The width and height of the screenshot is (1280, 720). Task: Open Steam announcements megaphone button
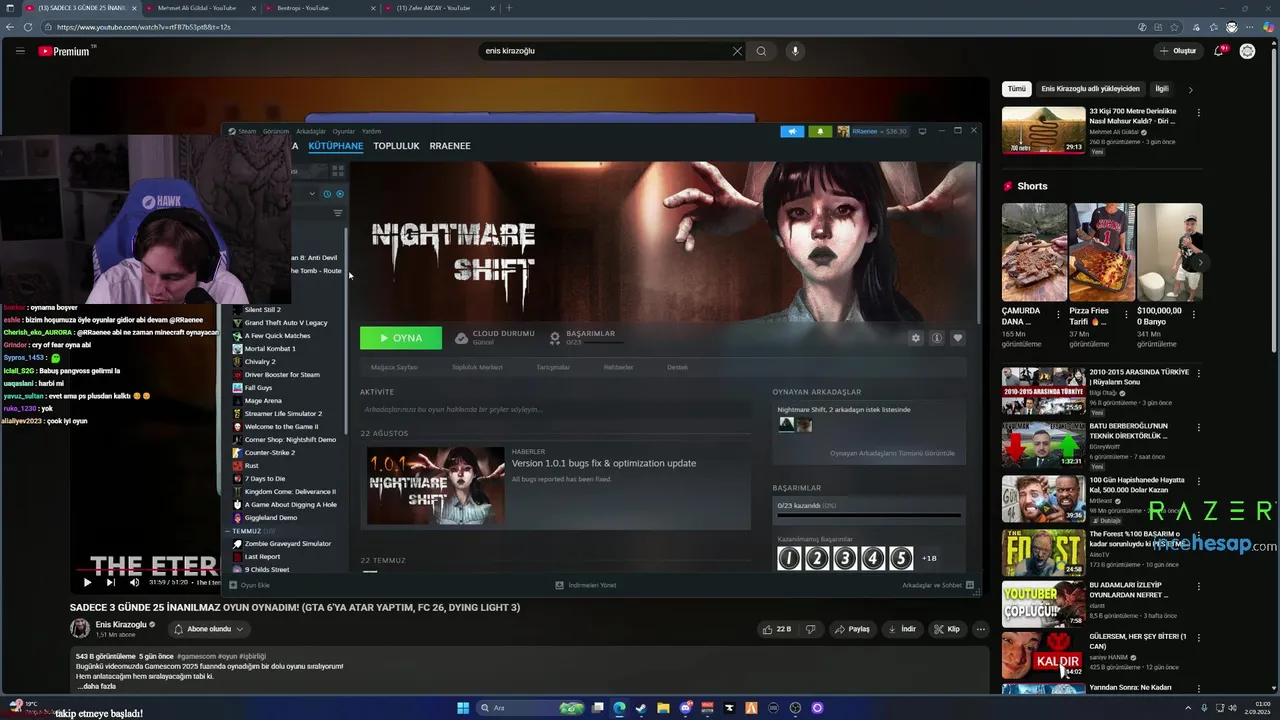coord(792,131)
